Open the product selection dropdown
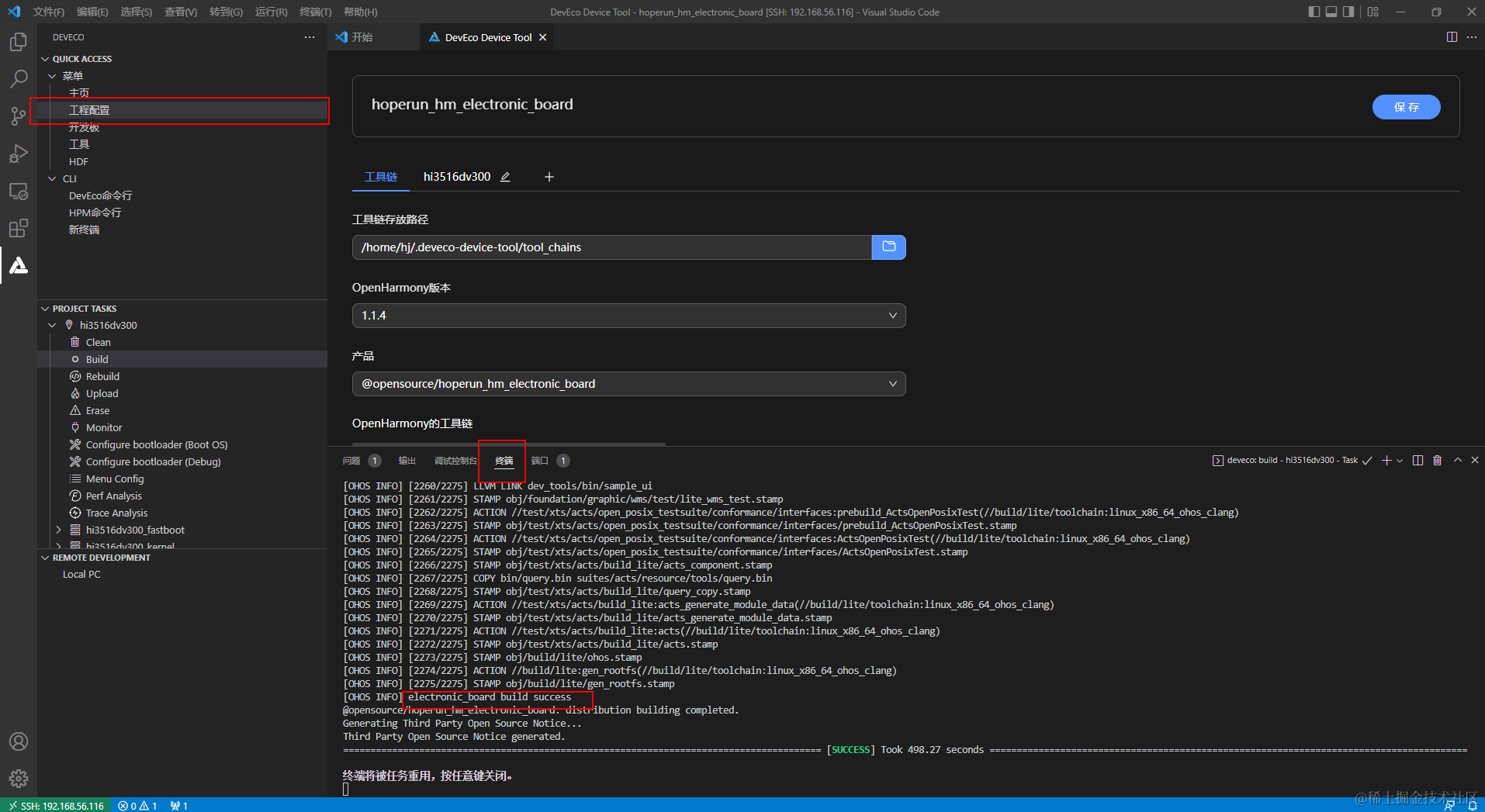Screen dimensions: 1485x812 coord(629,384)
